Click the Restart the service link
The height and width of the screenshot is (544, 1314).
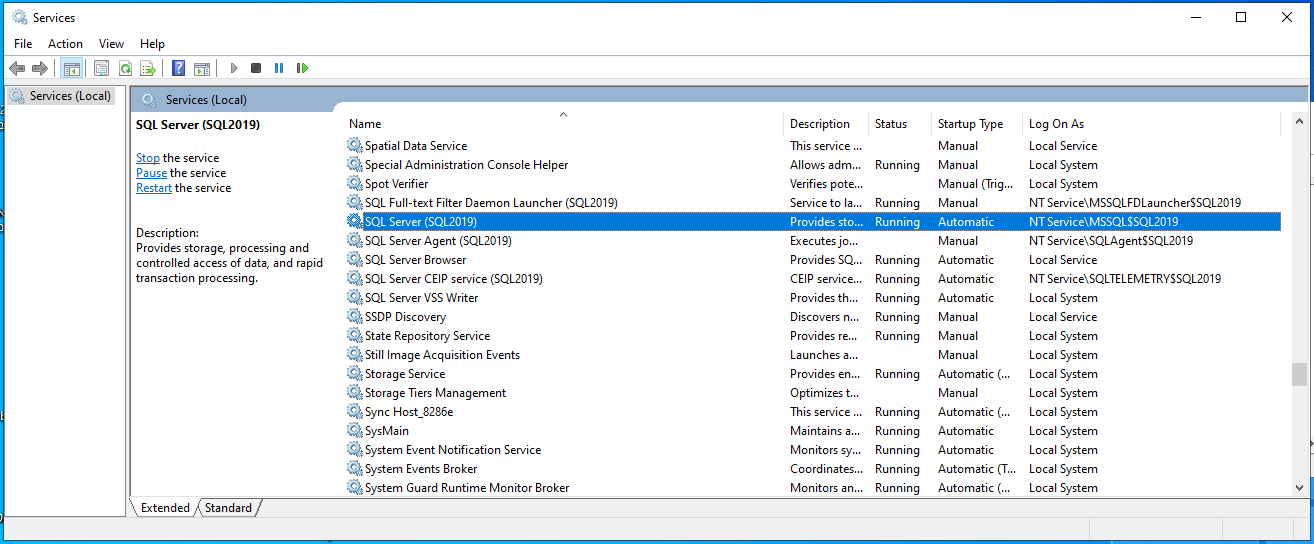tap(154, 188)
